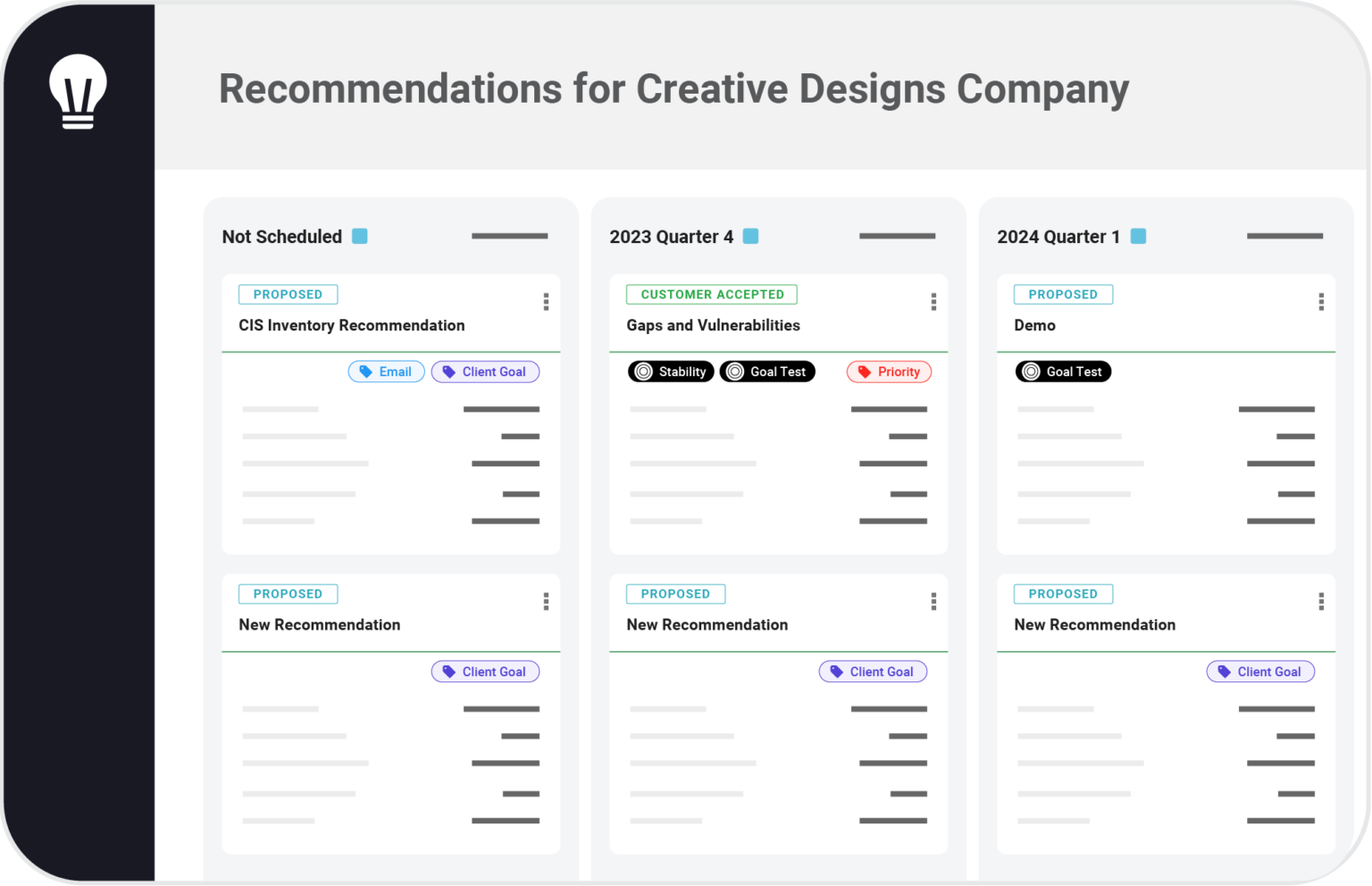Open the Demo card's three-dot menu
This screenshot has width=1372, height=886.
coord(1321,302)
